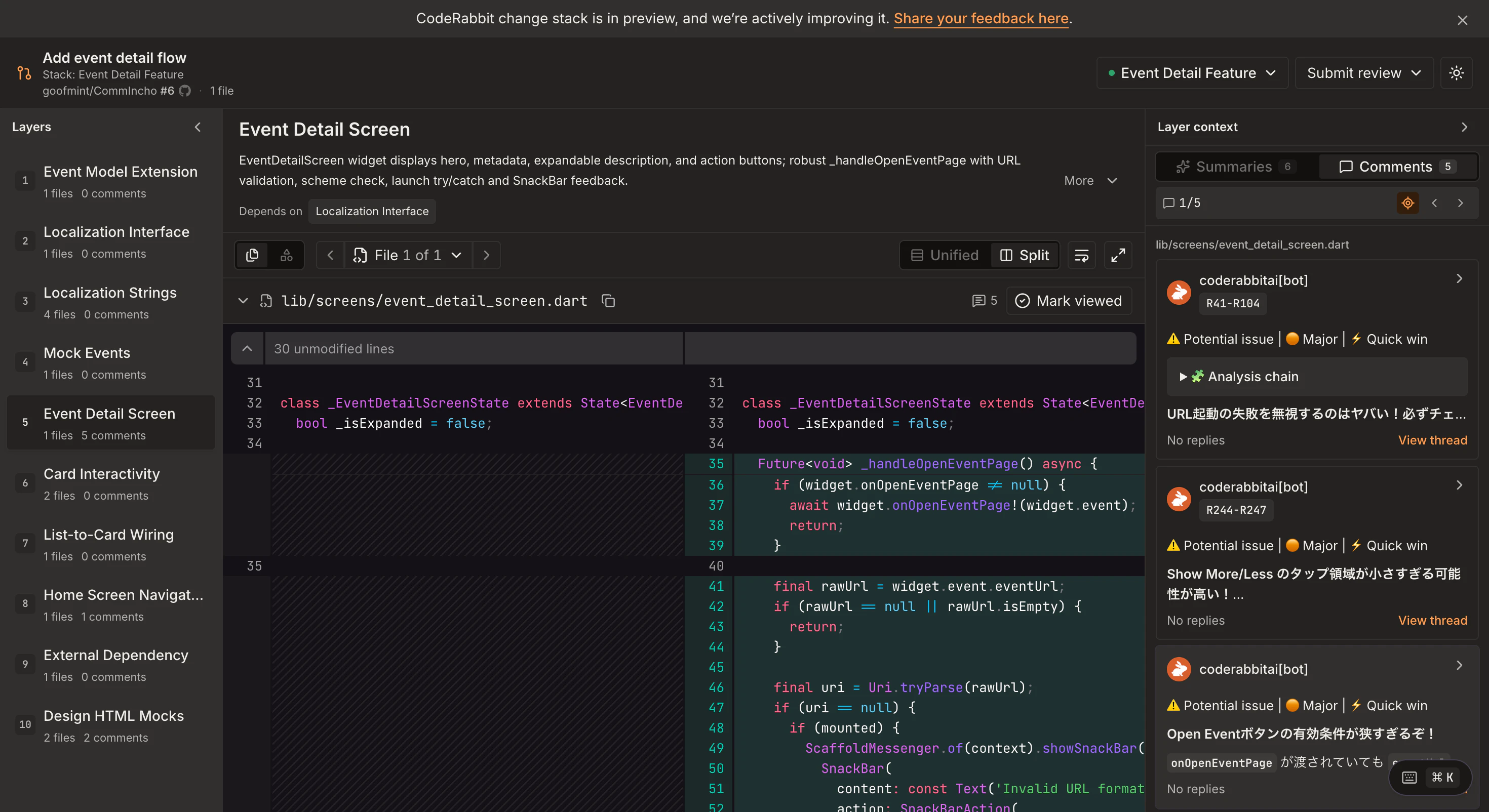View thread for the R41-R104 comment
This screenshot has height=812, width=1489.
point(1432,440)
